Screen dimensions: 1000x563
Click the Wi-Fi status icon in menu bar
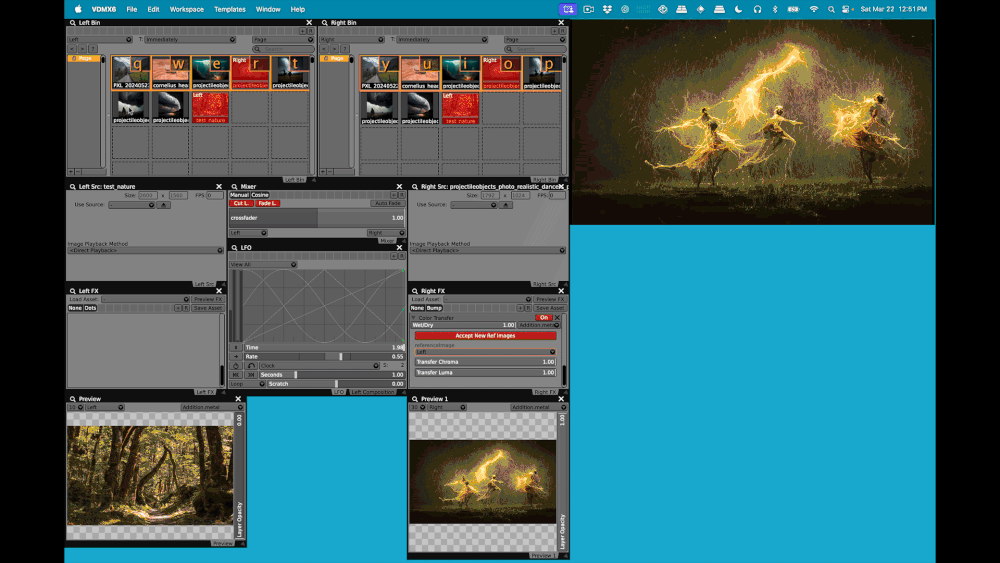tap(813, 10)
